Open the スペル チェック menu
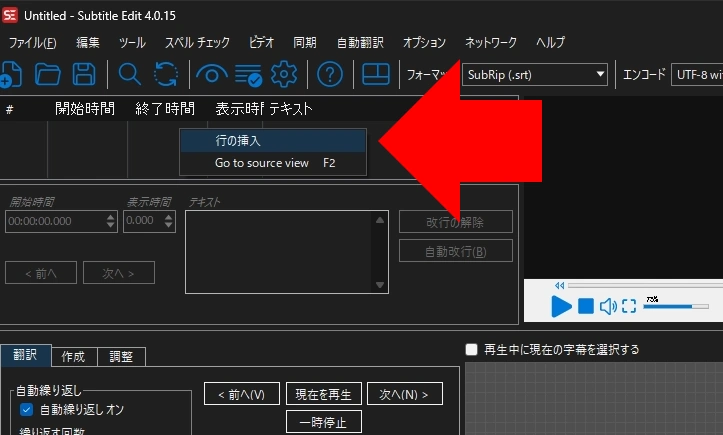Screen dimensions: 723x435 click(x=197, y=42)
